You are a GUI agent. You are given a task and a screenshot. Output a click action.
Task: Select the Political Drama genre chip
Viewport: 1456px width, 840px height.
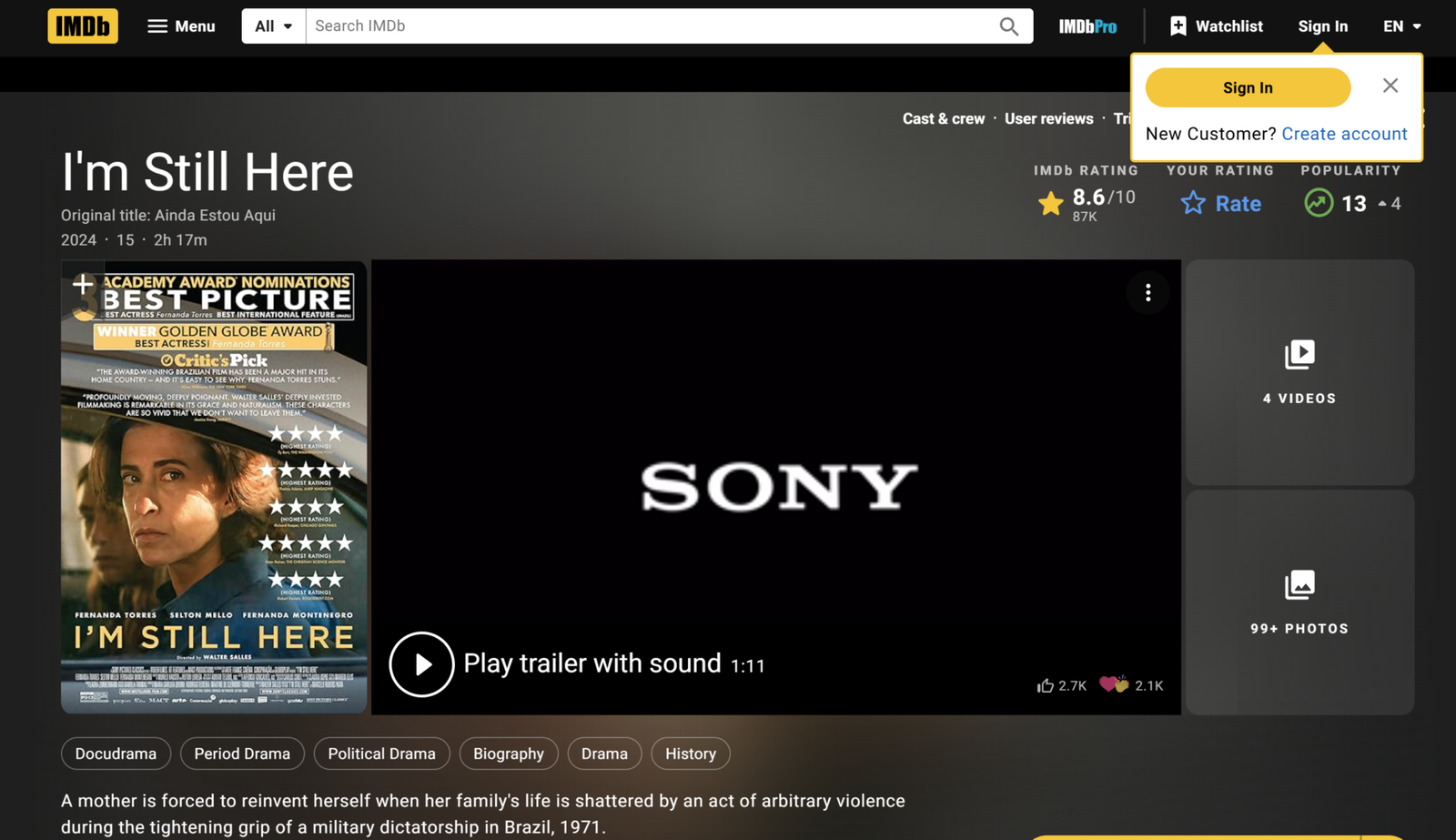[381, 754]
